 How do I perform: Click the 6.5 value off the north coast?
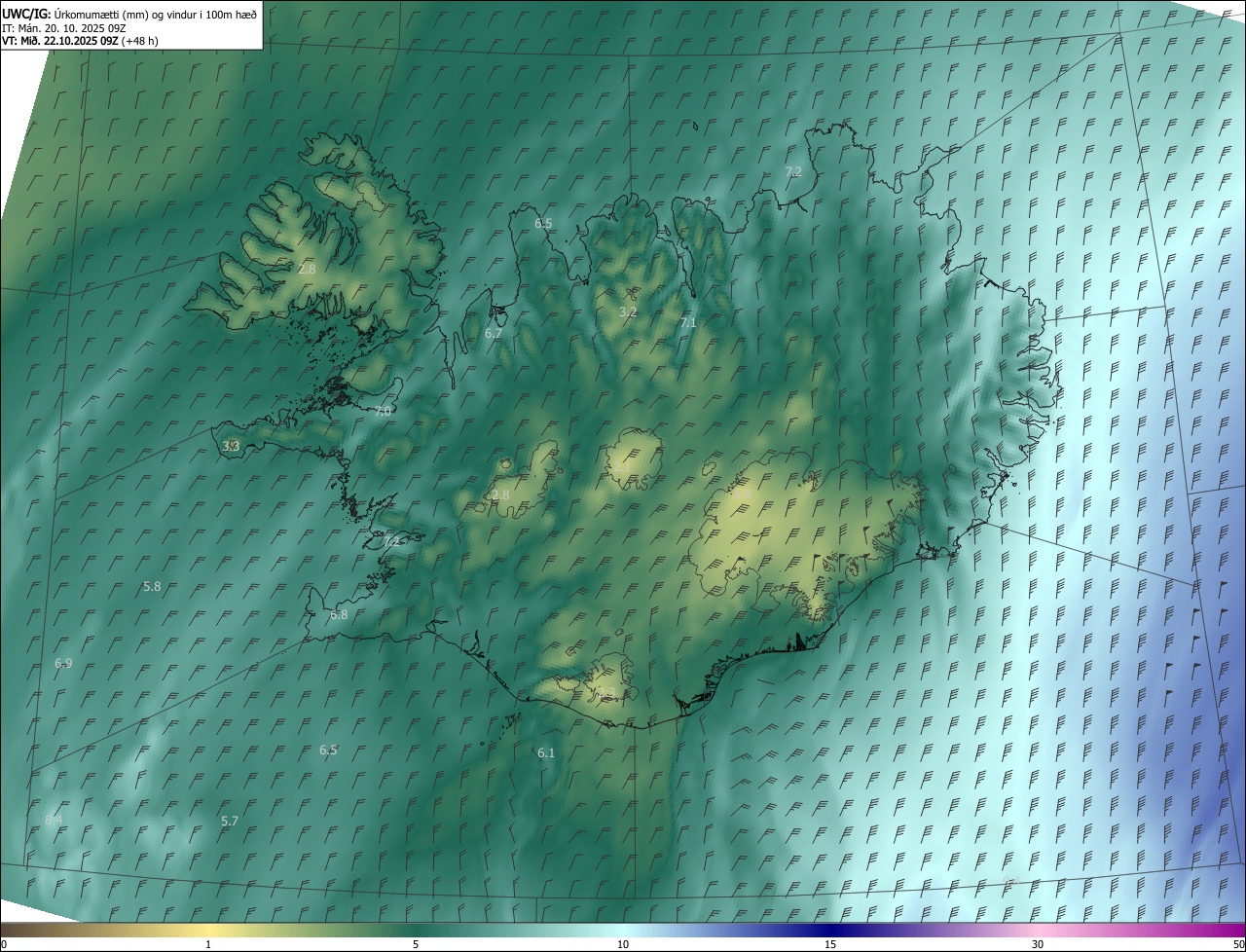[x=543, y=223]
